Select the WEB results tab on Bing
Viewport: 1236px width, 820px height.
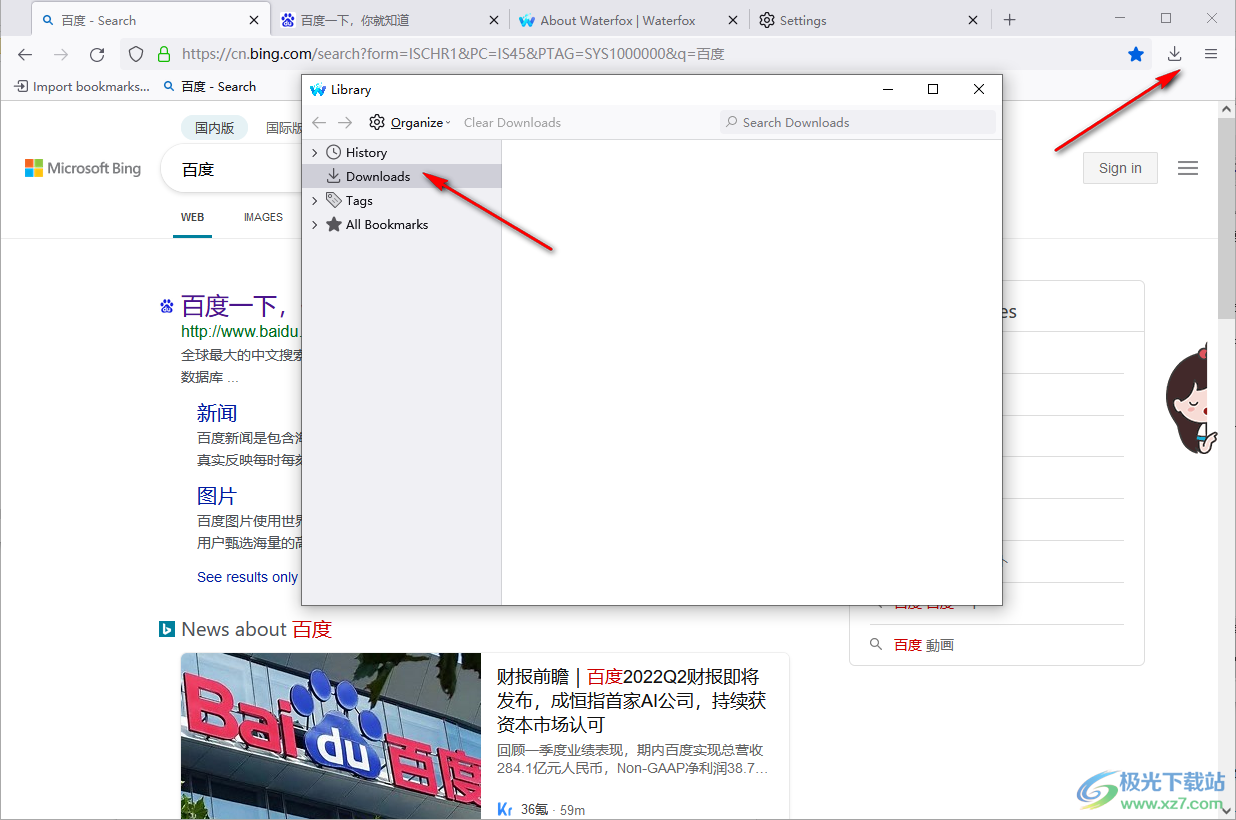(x=192, y=217)
